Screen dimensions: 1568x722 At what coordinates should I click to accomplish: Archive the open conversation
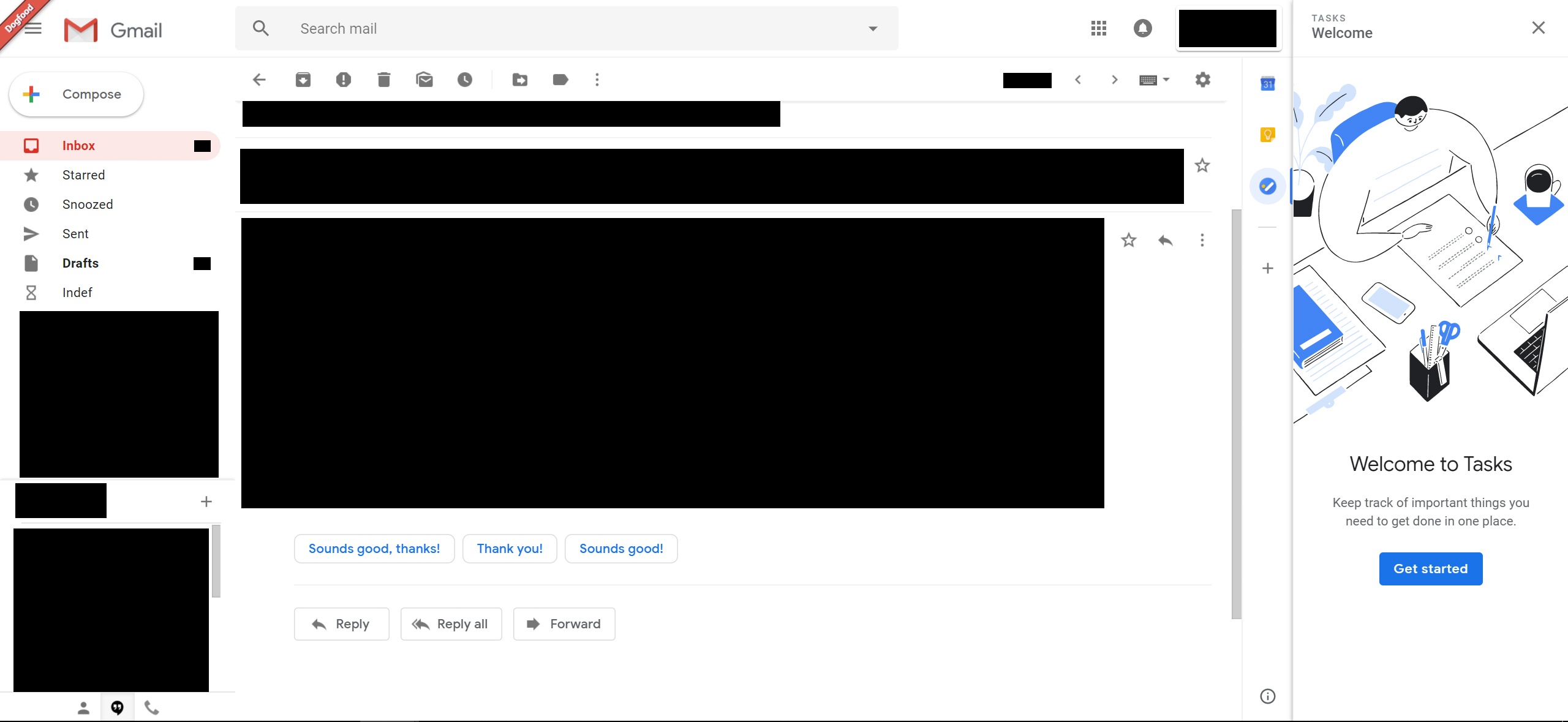pyautogui.click(x=303, y=80)
